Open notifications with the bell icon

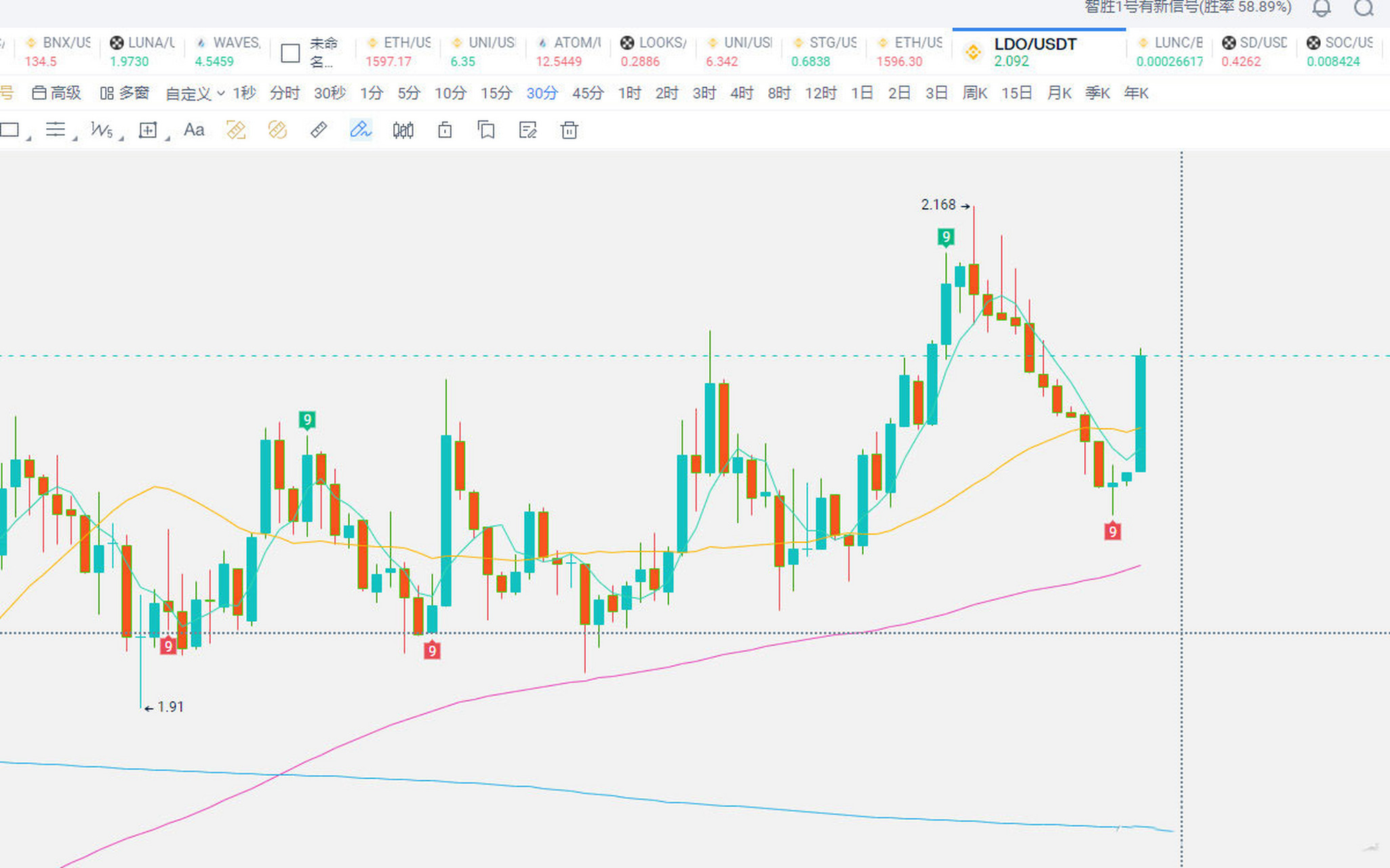coord(1322,7)
